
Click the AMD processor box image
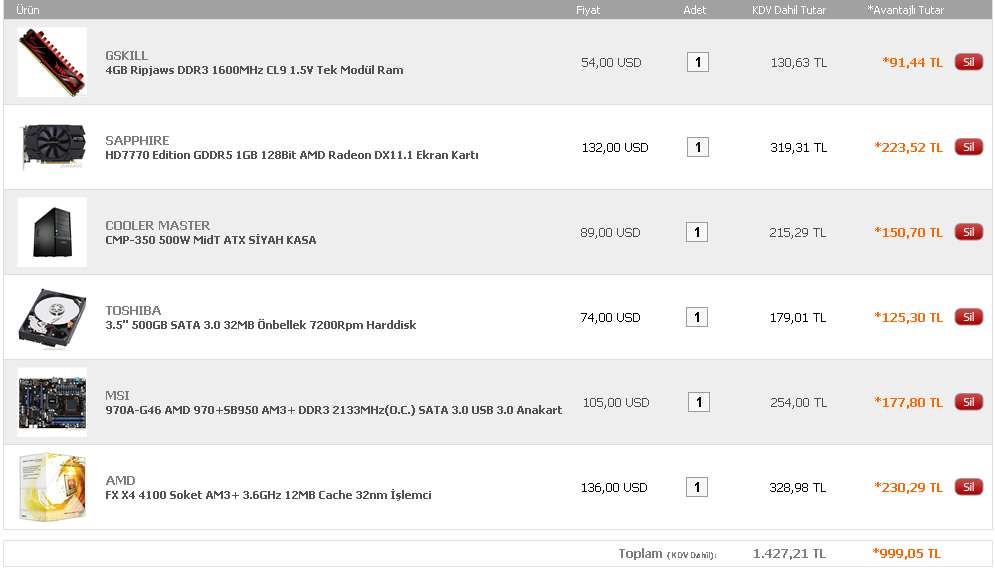pyautogui.click(x=52, y=487)
